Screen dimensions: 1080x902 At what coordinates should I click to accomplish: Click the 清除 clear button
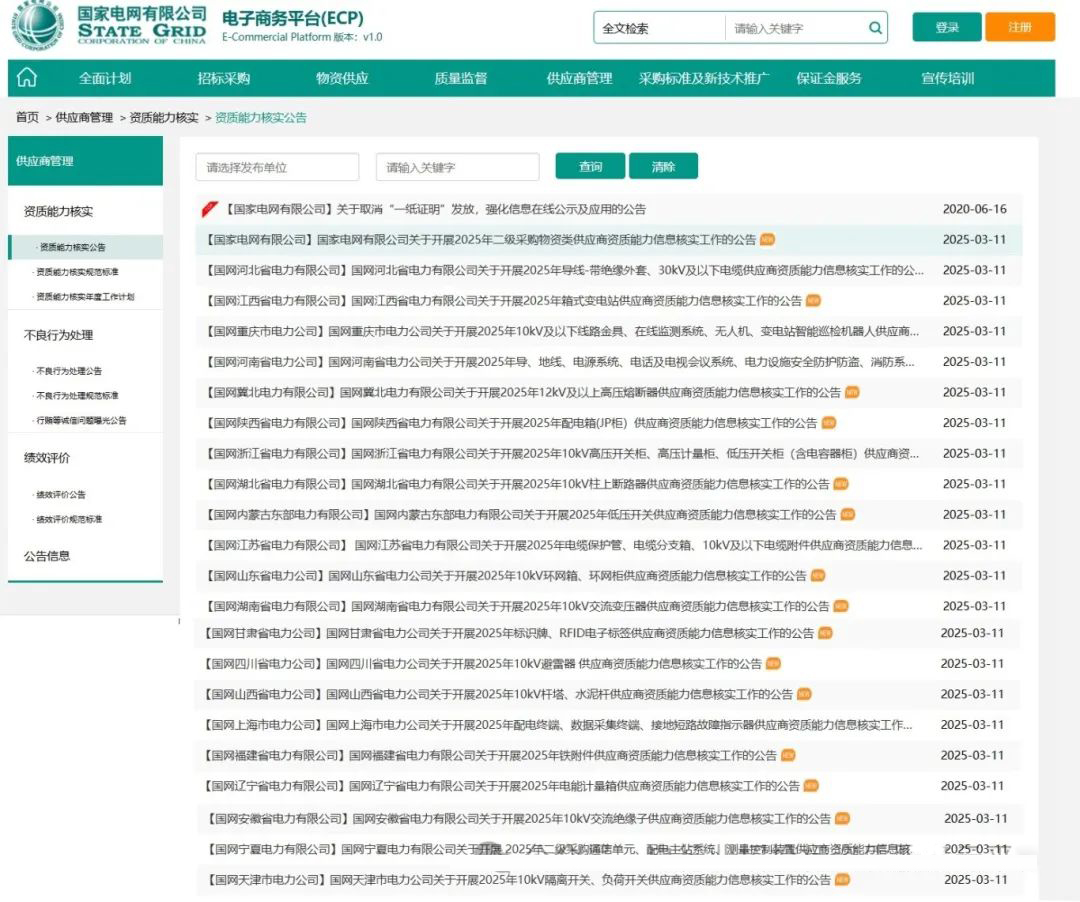pyautogui.click(x=664, y=166)
